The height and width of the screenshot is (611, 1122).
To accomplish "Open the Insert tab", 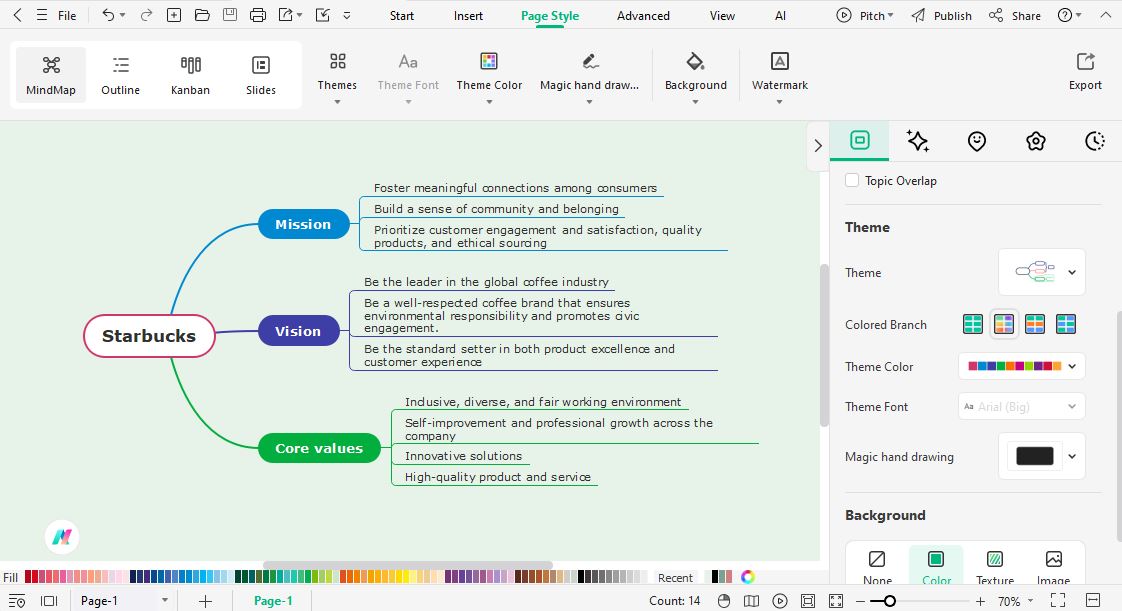I will tap(468, 16).
